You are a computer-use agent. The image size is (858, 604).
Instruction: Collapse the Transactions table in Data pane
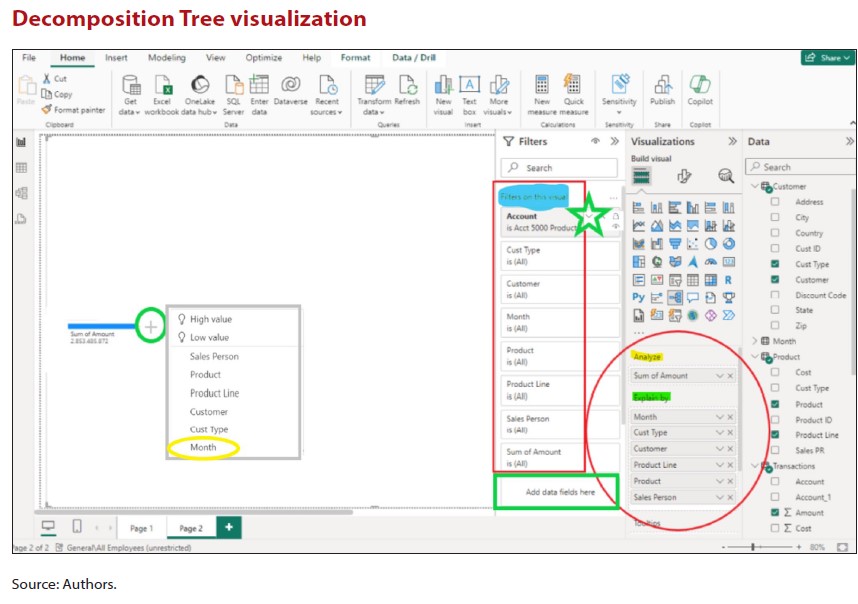click(x=755, y=466)
